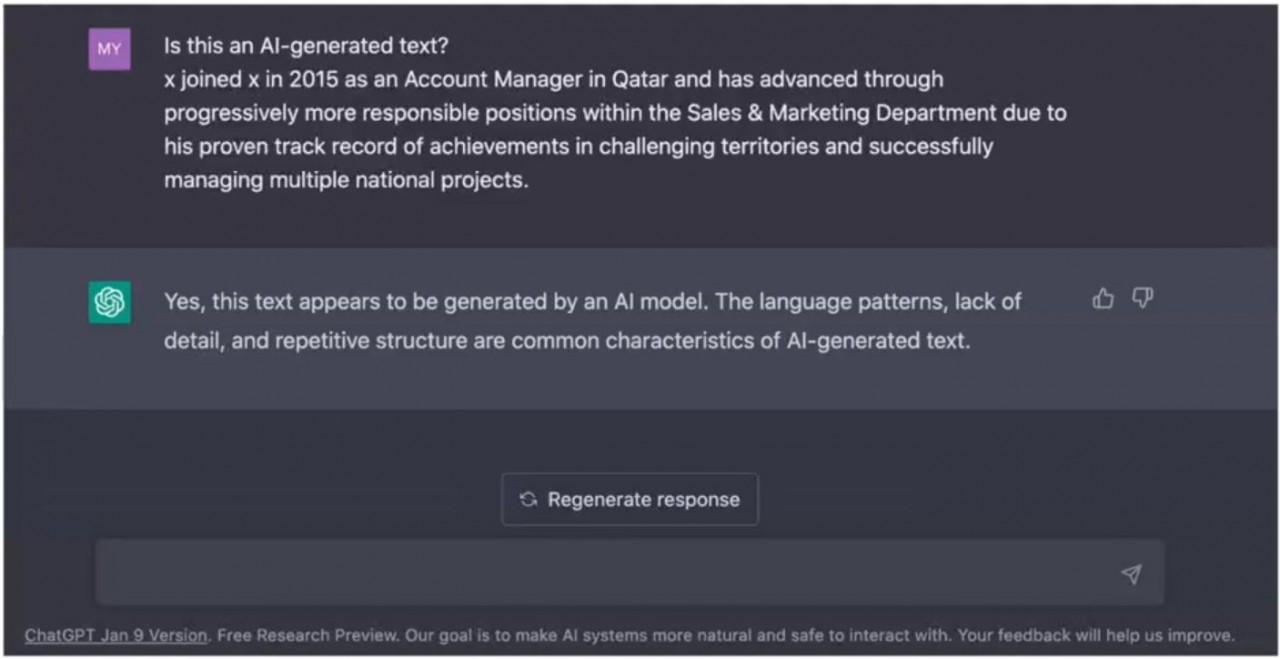Screen dimensions: 1280x659
Task: Click "managing multiple national projects" in the prompt
Action: pyautogui.click(x=346, y=180)
